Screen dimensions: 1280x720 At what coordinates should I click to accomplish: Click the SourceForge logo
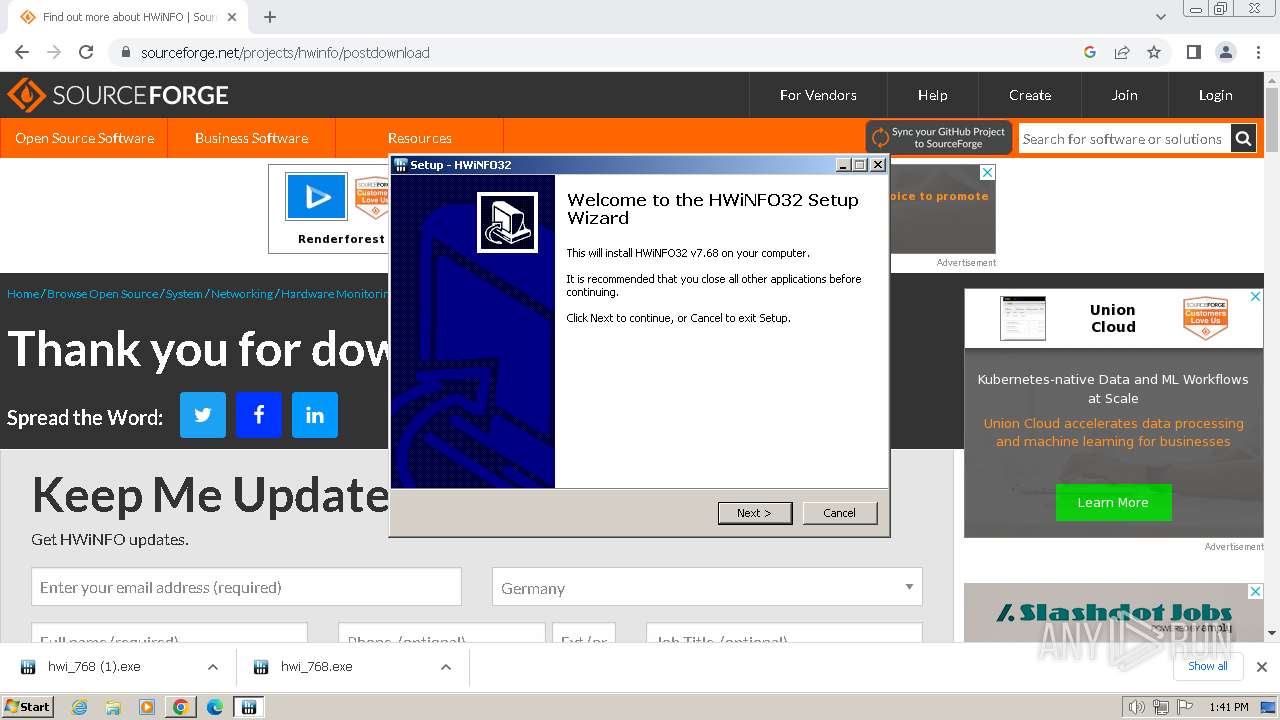click(x=118, y=95)
